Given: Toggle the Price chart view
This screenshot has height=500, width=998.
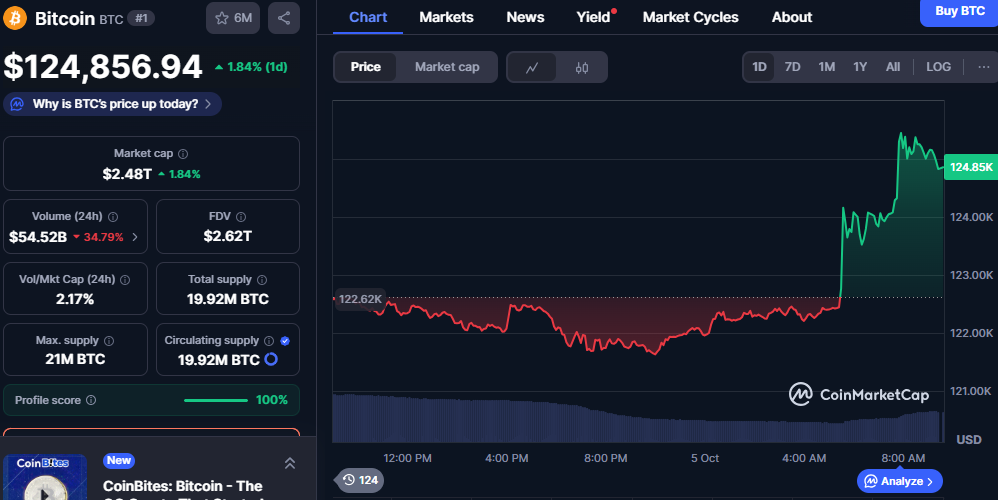Looking at the screenshot, I should (x=365, y=67).
